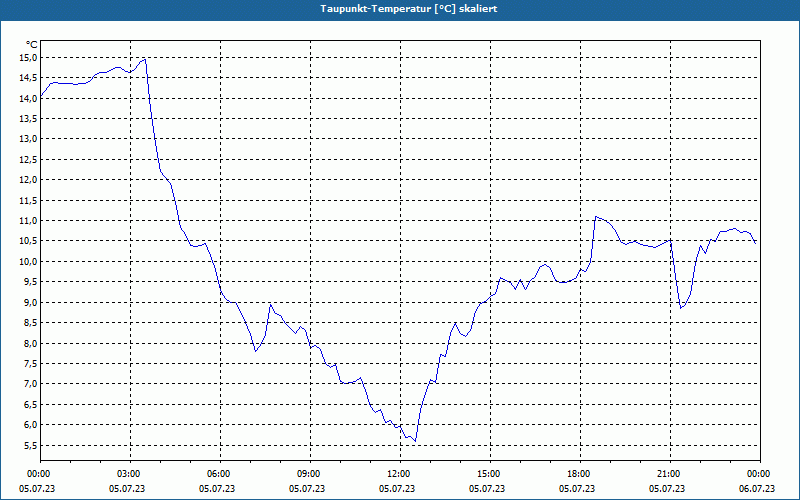Select the 18:00 time label
This screenshot has width=800, height=500.
579,474
